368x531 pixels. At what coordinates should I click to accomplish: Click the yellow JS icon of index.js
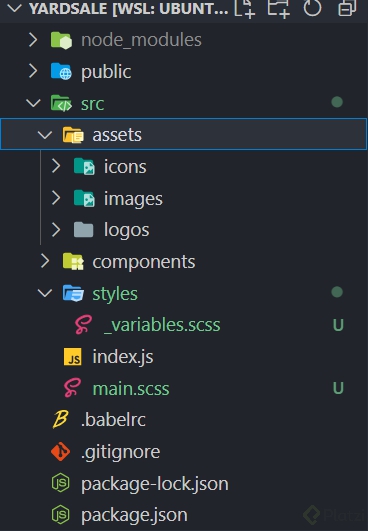pyautogui.click(x=73, y=357)
